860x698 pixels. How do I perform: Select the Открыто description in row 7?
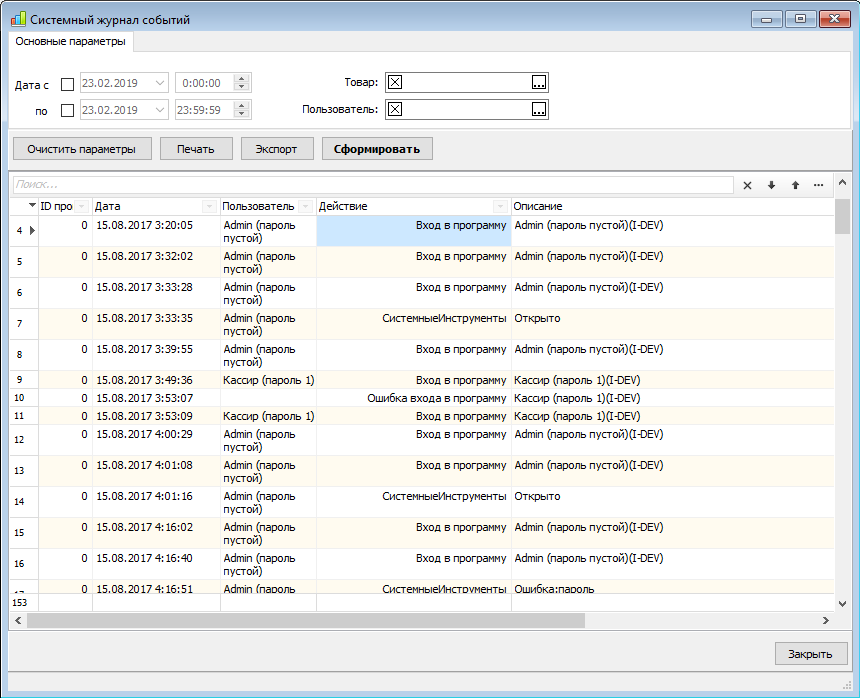coord(672,324)
